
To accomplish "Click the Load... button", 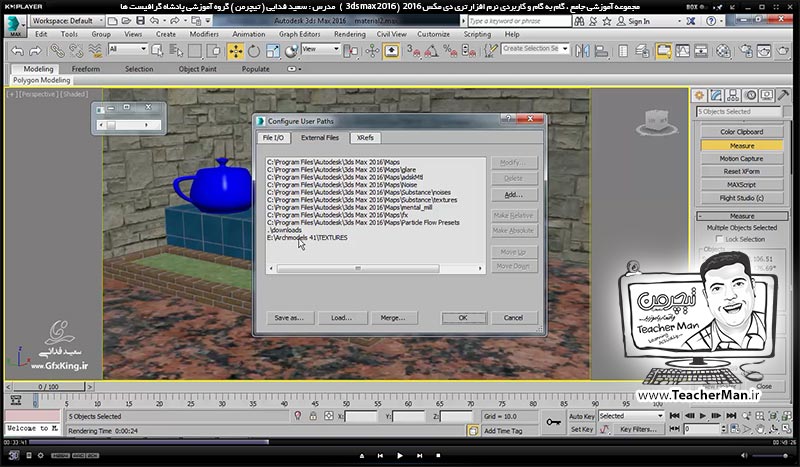I will pyautogui.click(x=341, y=317).
